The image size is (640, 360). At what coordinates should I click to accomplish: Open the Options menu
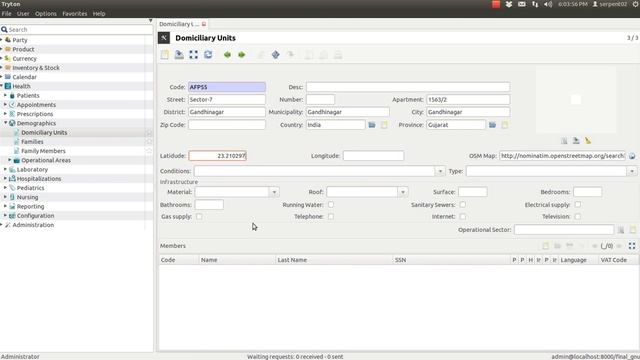(x=46, y=13)
